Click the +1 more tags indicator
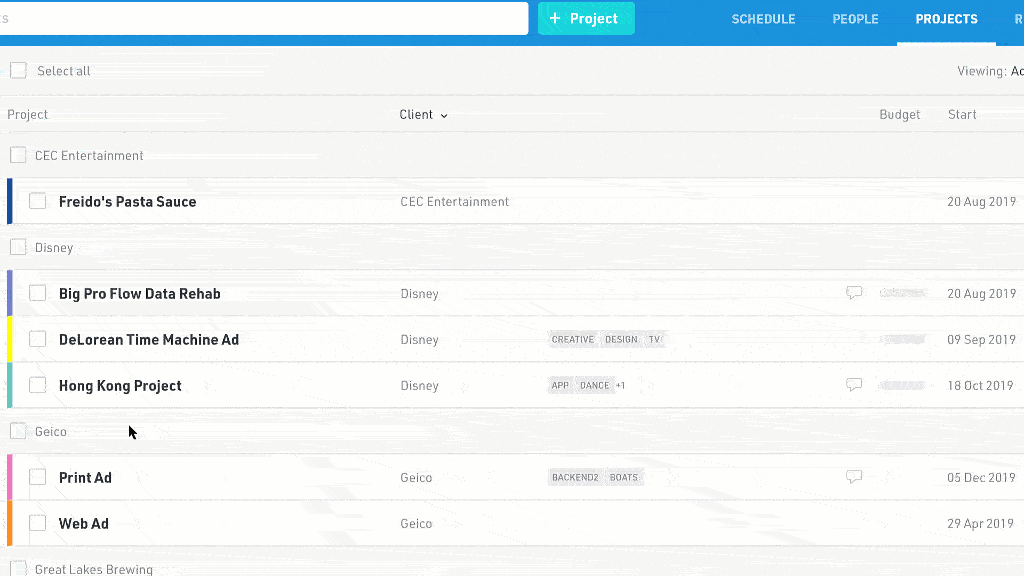 click(620, 386)
